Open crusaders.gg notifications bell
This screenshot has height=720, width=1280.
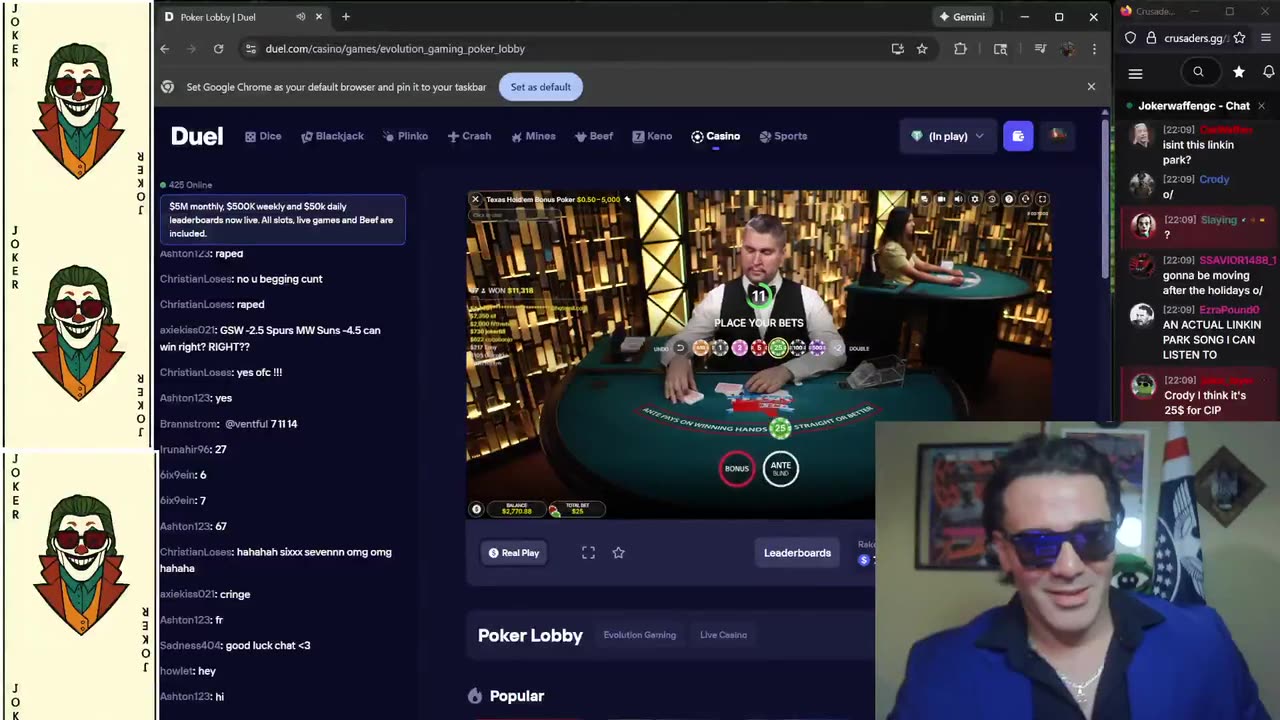point(1269,72)
